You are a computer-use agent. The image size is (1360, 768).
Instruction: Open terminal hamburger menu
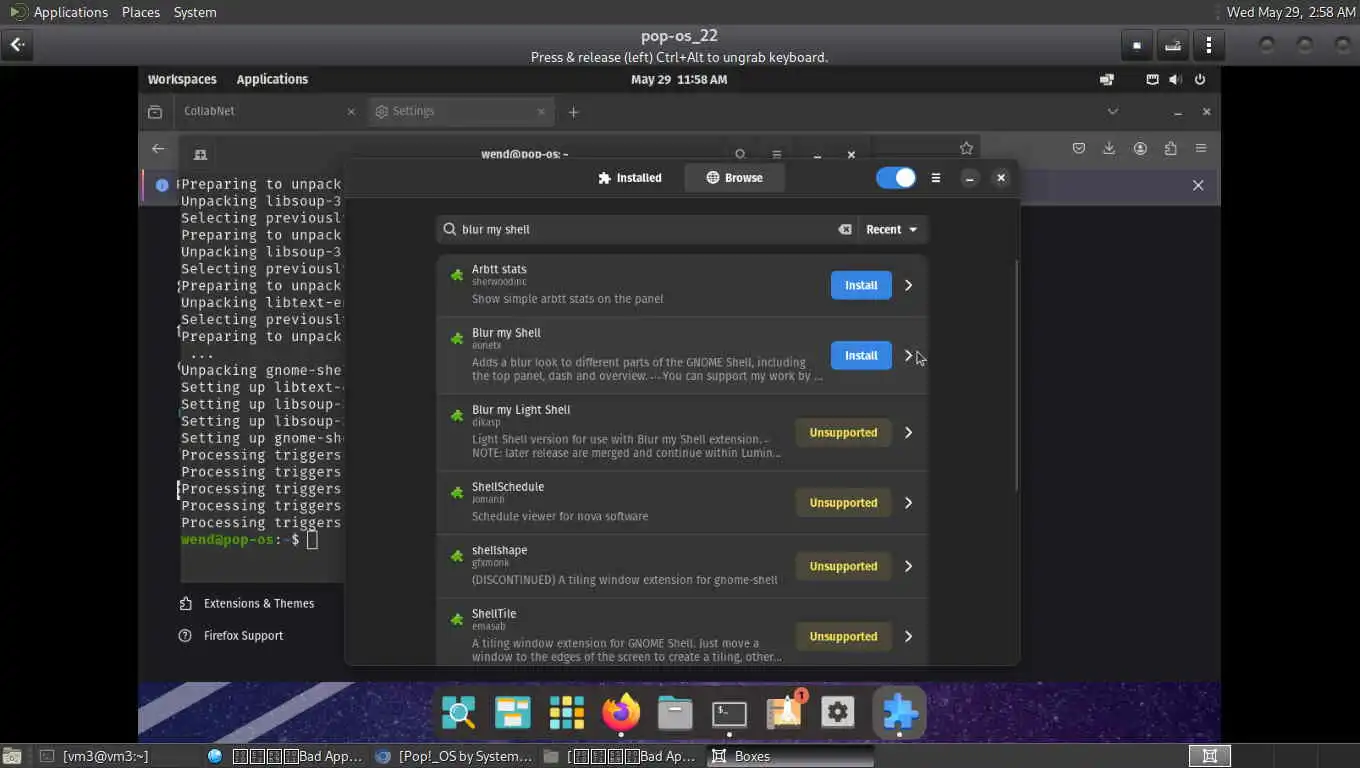(x=776, y=154)
